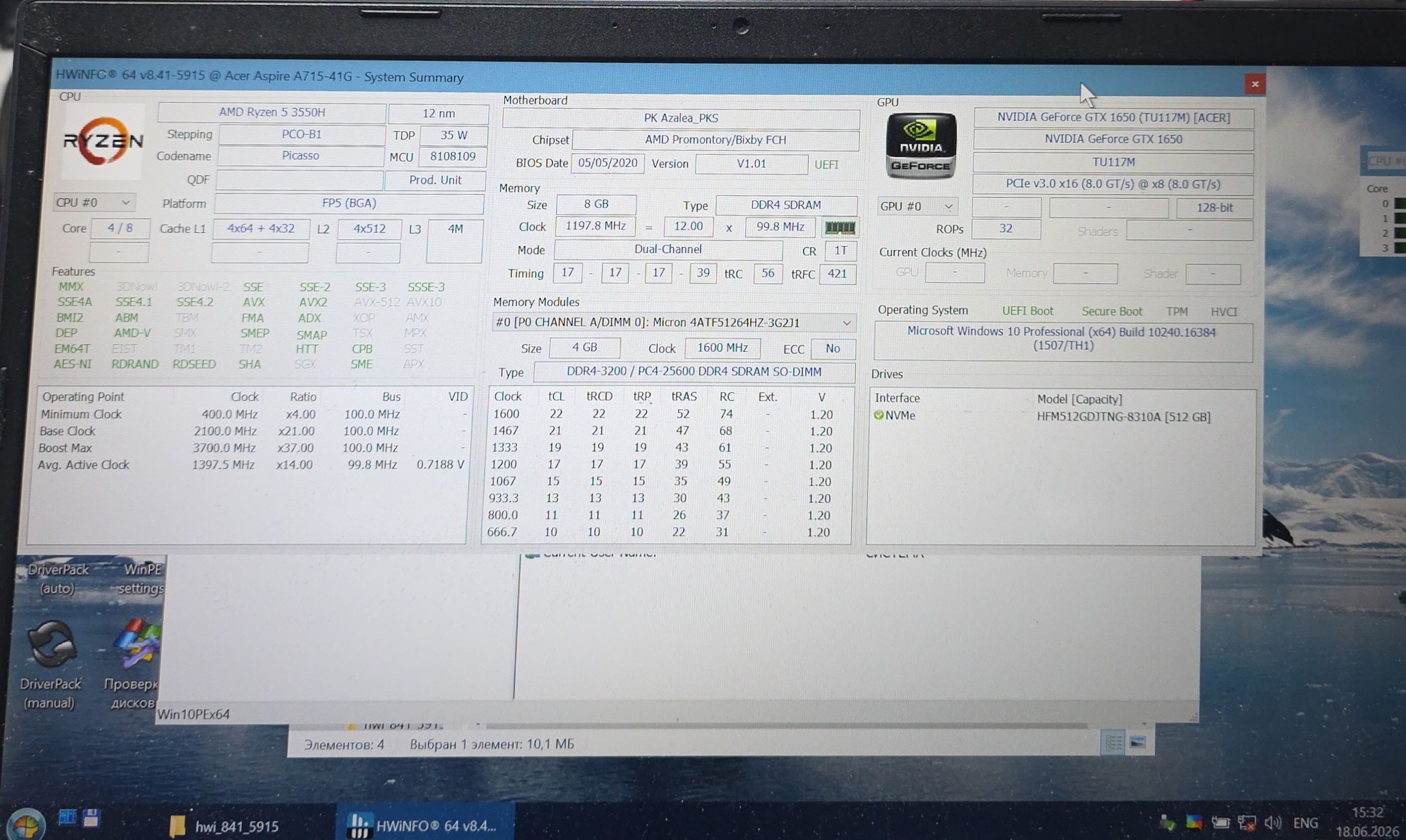Click the ROPs value 32
The width and height of the screenshot is (1406, 840).
tap(1006, 229)
